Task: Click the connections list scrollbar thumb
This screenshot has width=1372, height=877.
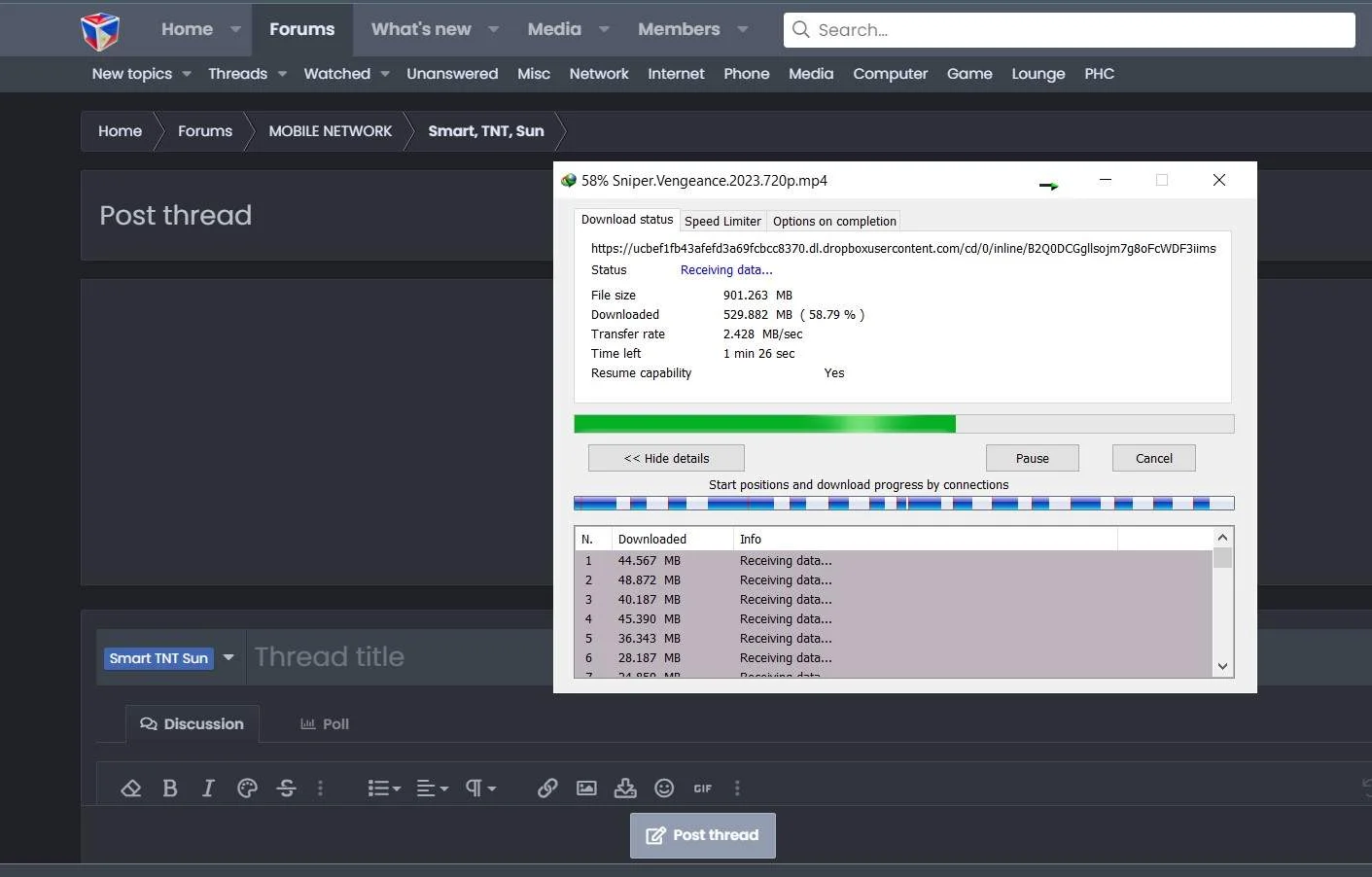Action: click(1223, 558)
